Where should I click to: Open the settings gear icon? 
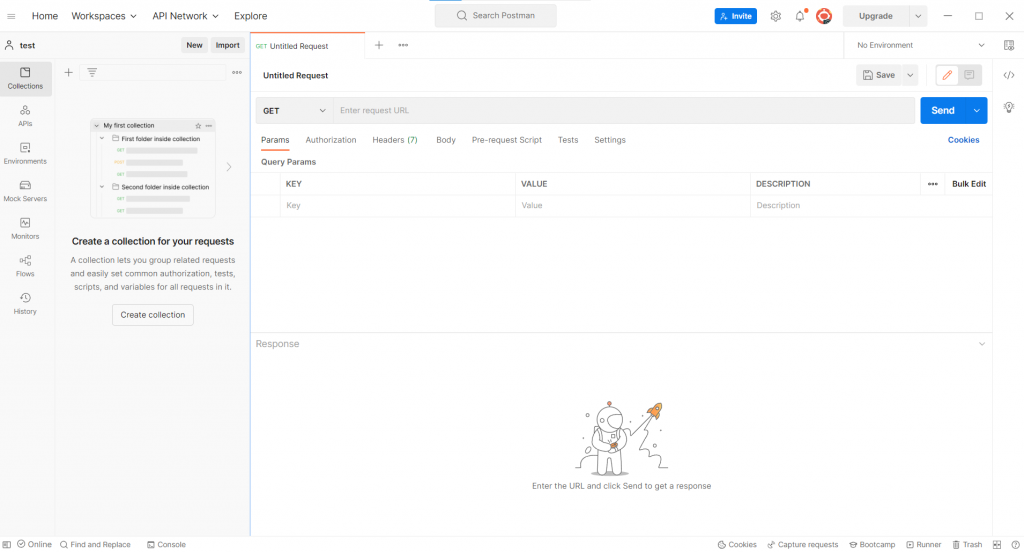pos(775,16)
